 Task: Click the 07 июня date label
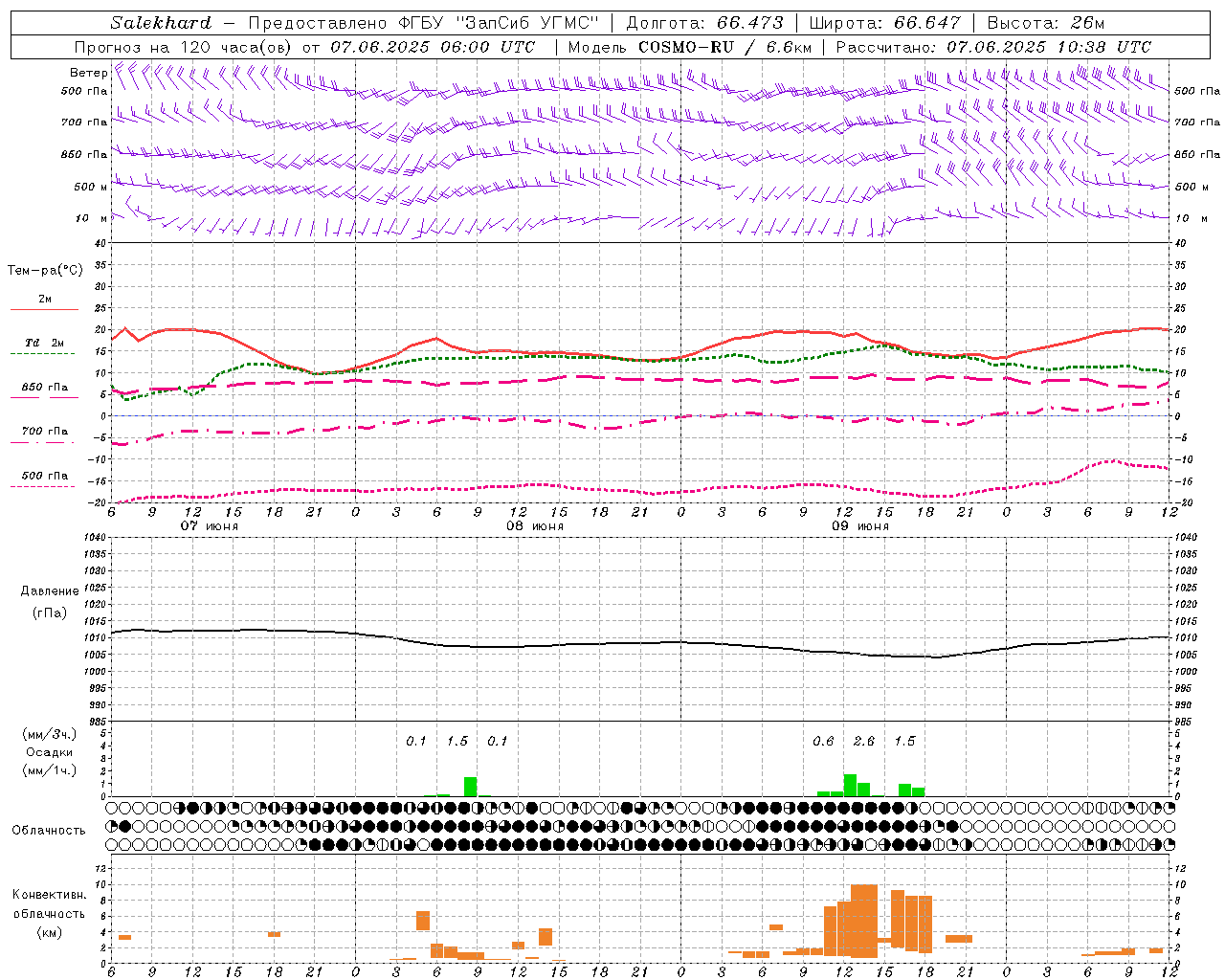tap(210, 526)
